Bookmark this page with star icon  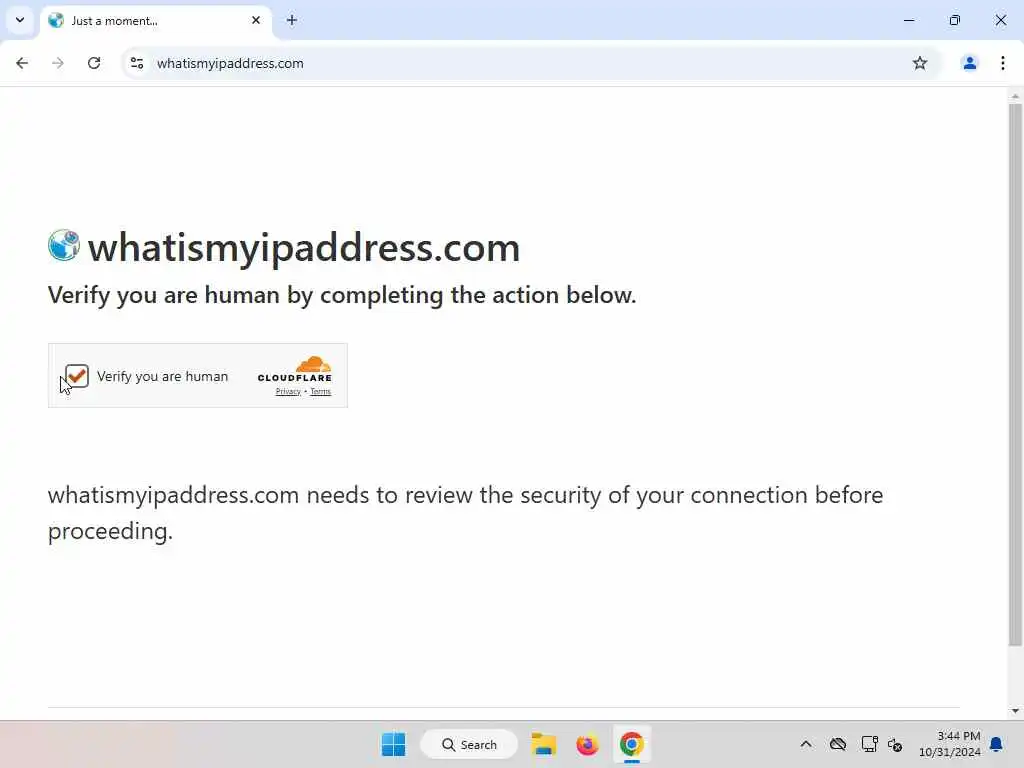click(920, 63)
